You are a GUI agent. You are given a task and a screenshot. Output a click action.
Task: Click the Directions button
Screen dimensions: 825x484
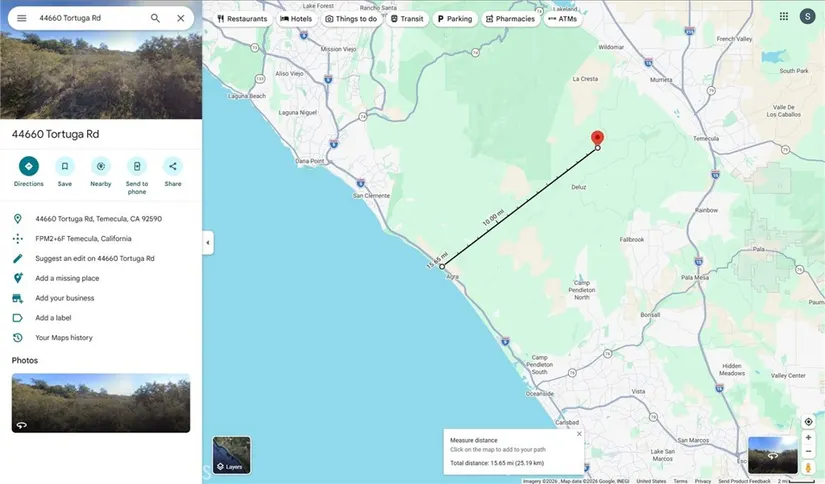tap(28, 166)
